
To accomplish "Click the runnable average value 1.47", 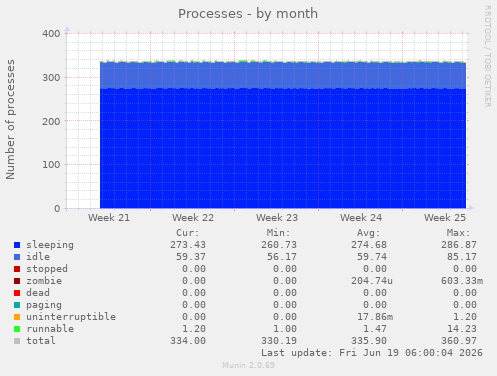I will [375, 329].
